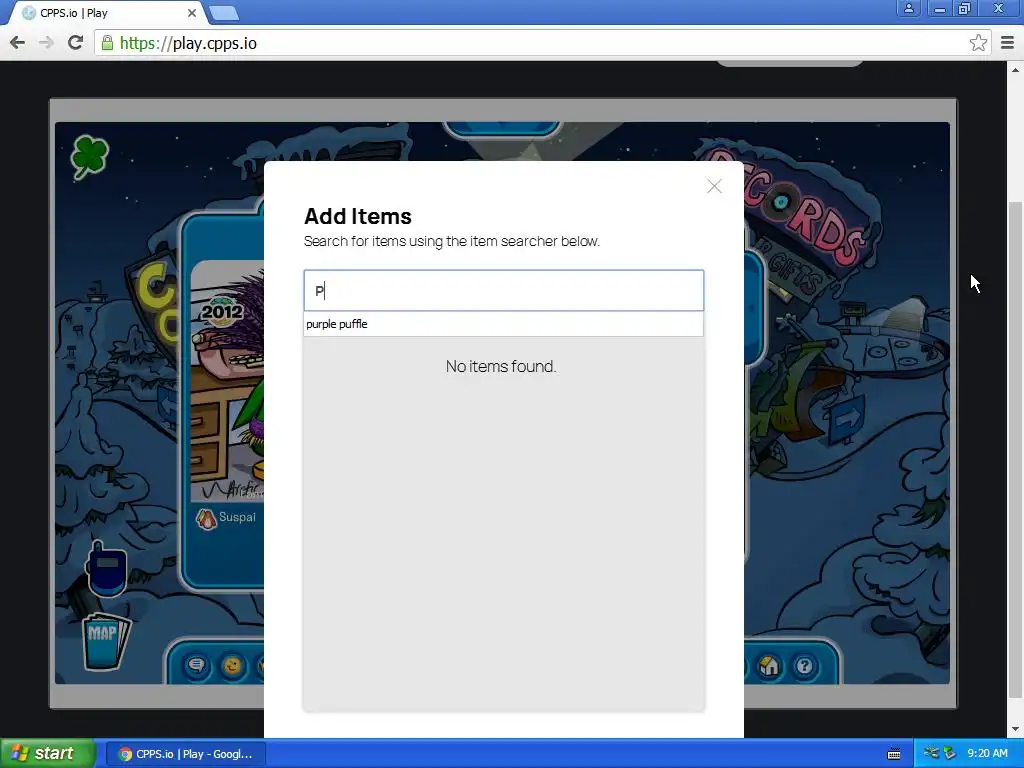
Task: Close the CPPS.io | Play tab
Action: point(191,13)
